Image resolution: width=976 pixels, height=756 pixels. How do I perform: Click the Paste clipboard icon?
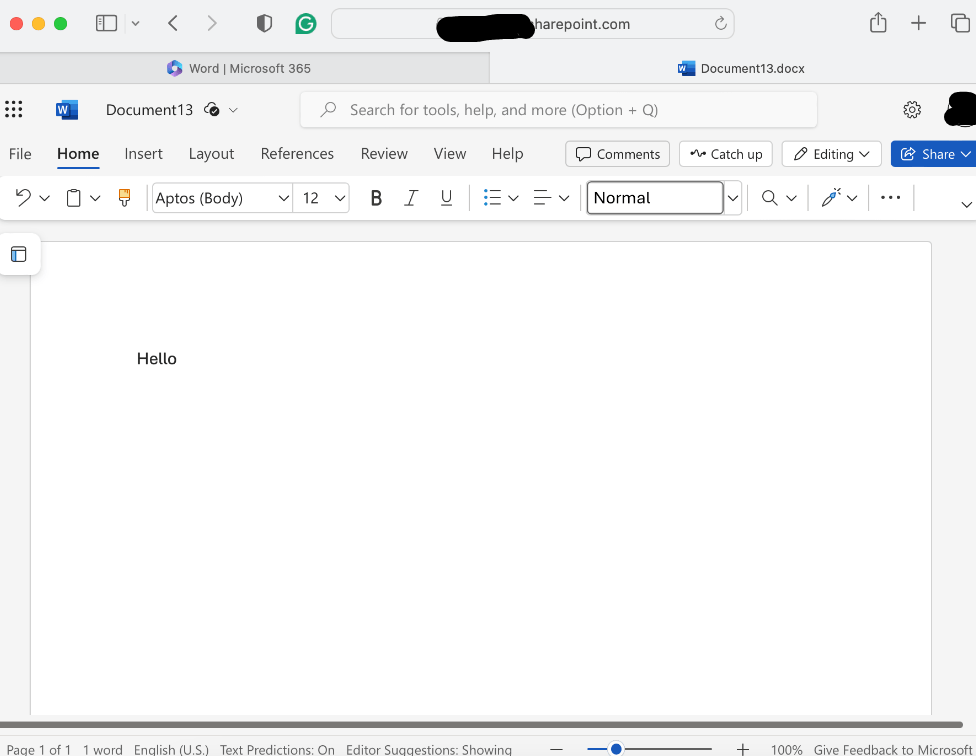73,198
